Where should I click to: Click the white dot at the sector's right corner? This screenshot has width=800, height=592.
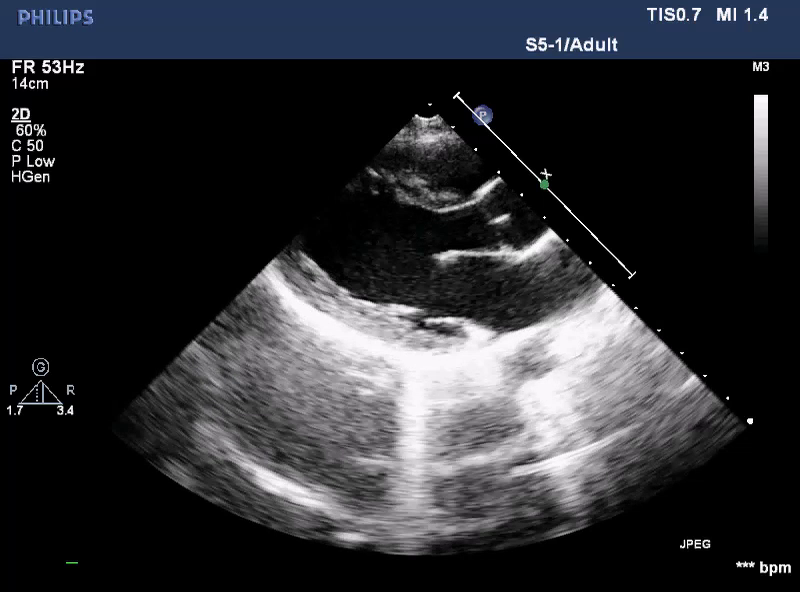tap(750, 421)
